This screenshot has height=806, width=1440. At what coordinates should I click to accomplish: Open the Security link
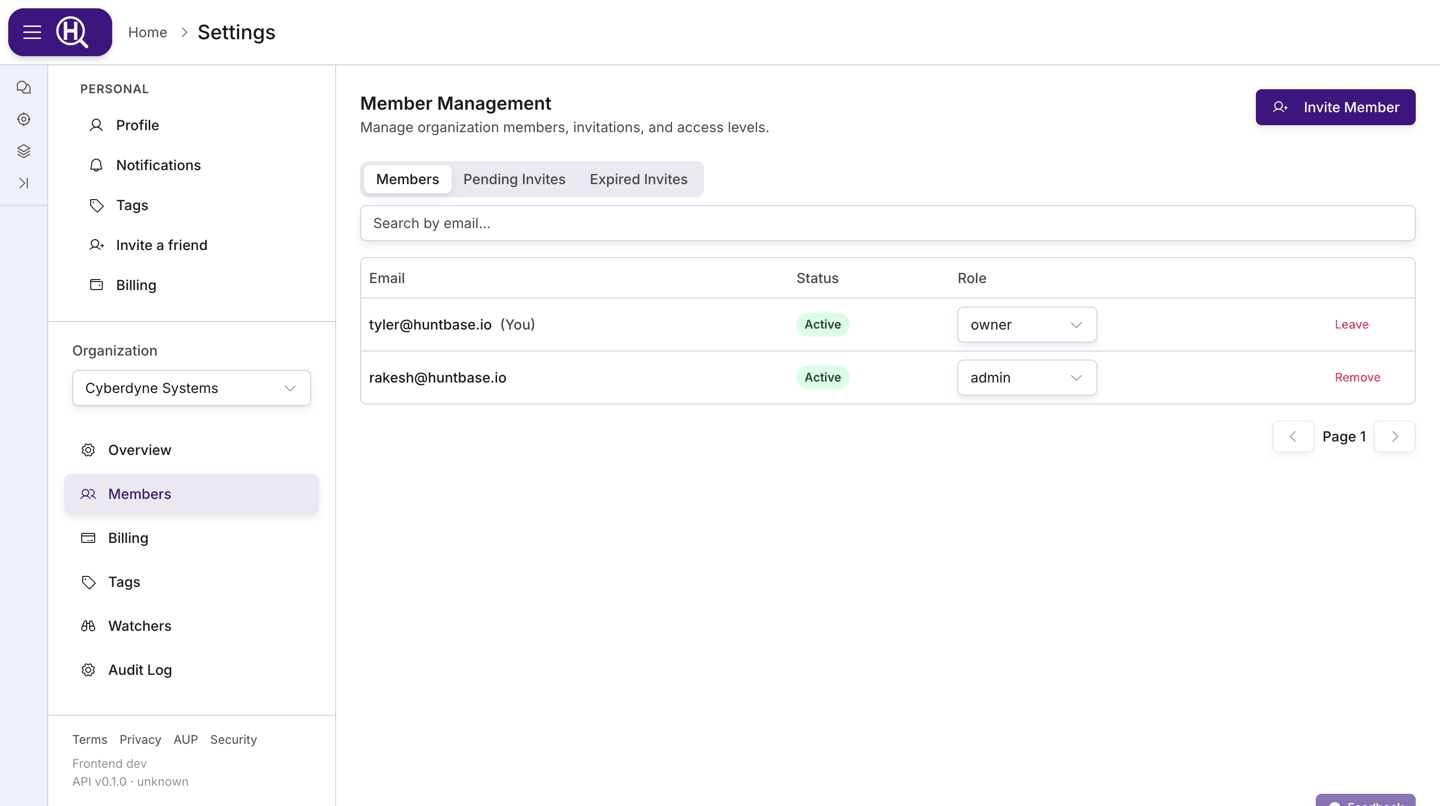[233, 740]
